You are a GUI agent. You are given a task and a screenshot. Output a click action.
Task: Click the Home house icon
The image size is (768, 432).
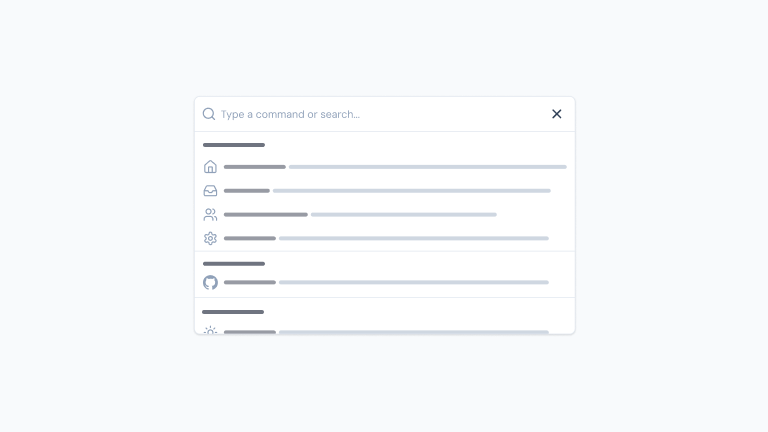coord(210,167)
